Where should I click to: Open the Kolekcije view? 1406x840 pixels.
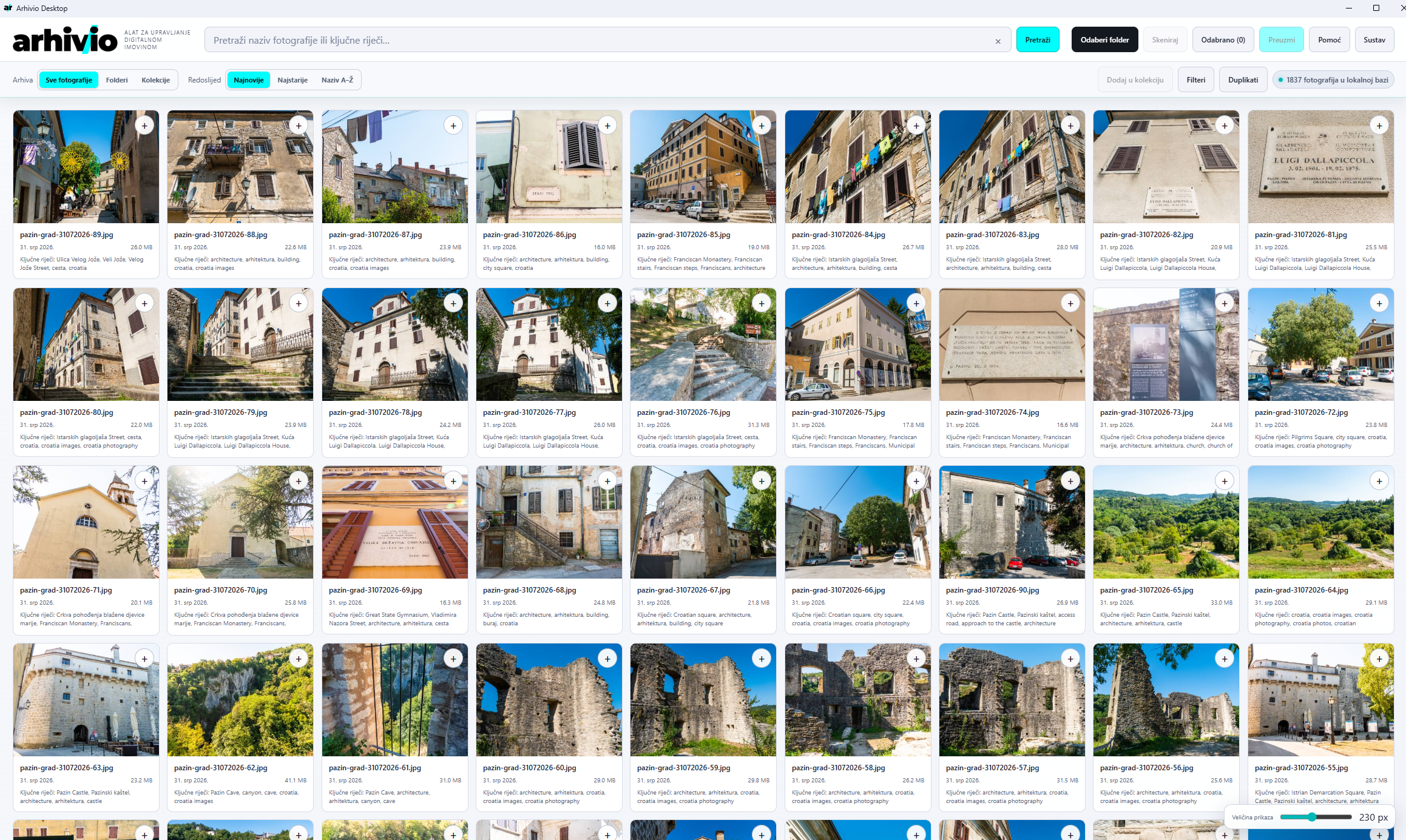(x=156, y=80)
